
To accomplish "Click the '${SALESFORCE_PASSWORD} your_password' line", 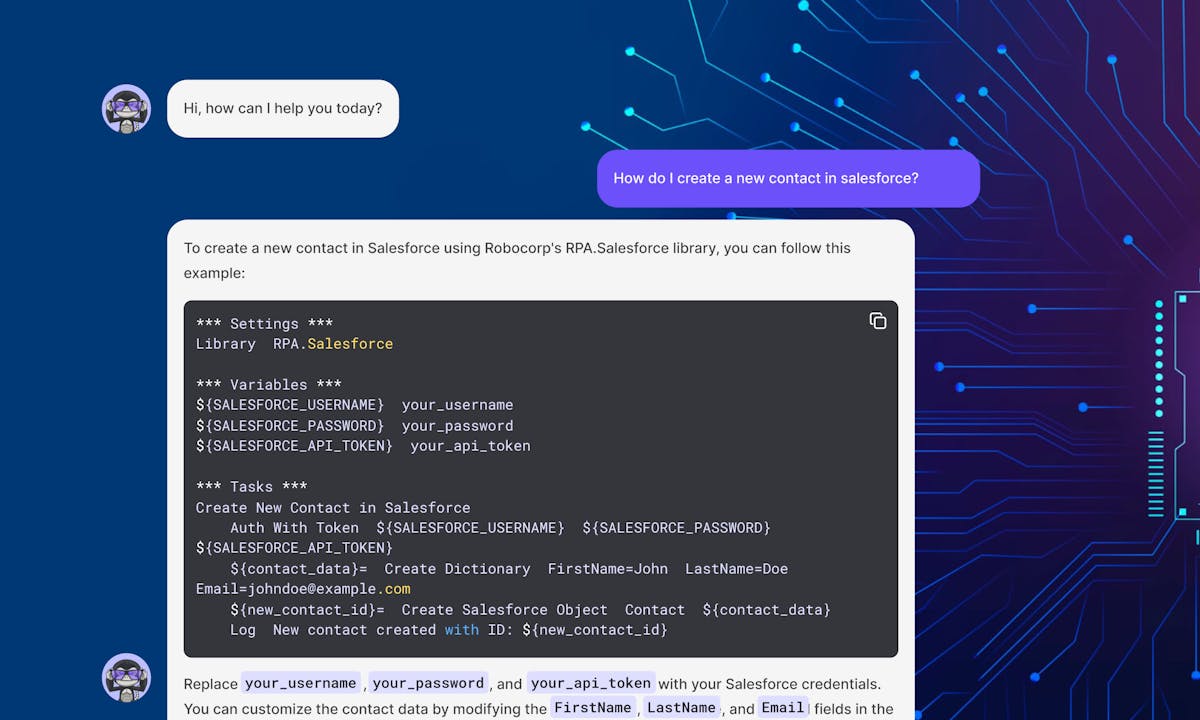I will [x=355, y=426].
